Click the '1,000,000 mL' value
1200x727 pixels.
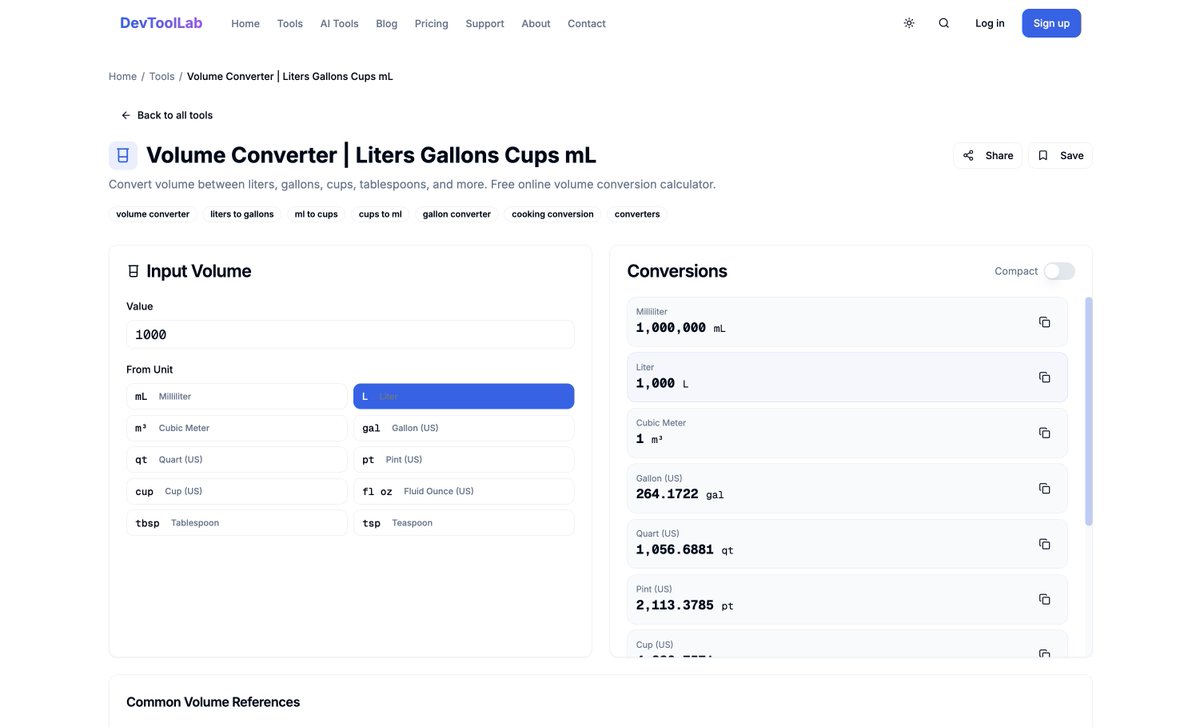click(681, 328)
